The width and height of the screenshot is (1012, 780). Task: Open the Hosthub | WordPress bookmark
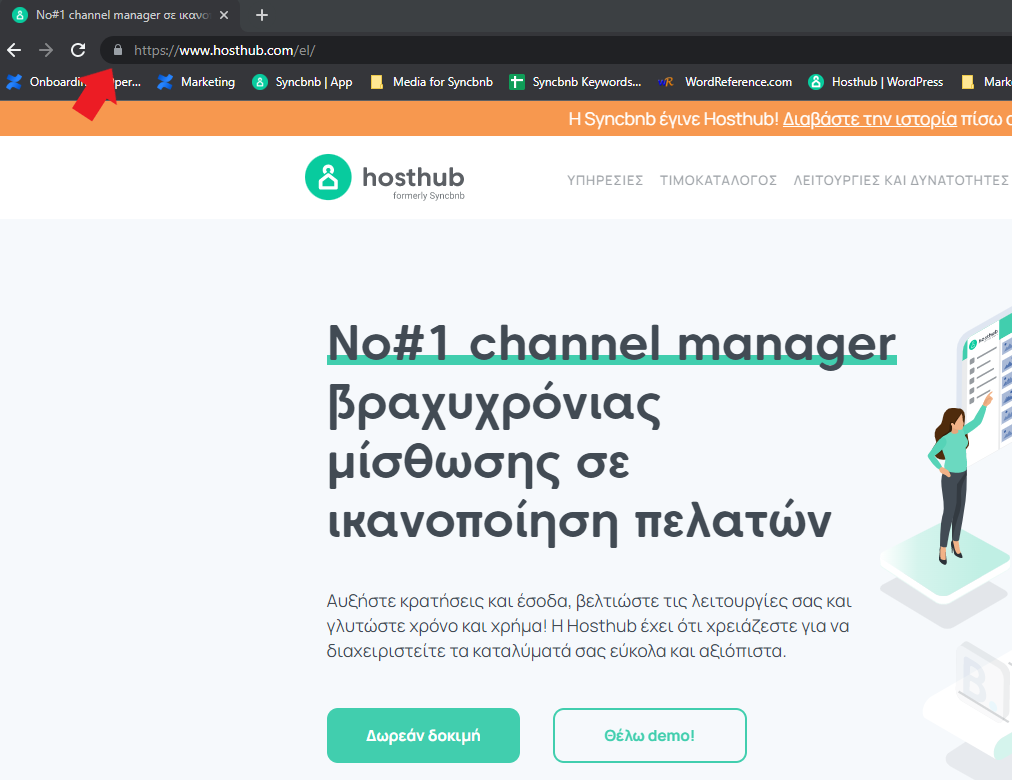coord(875,82)
